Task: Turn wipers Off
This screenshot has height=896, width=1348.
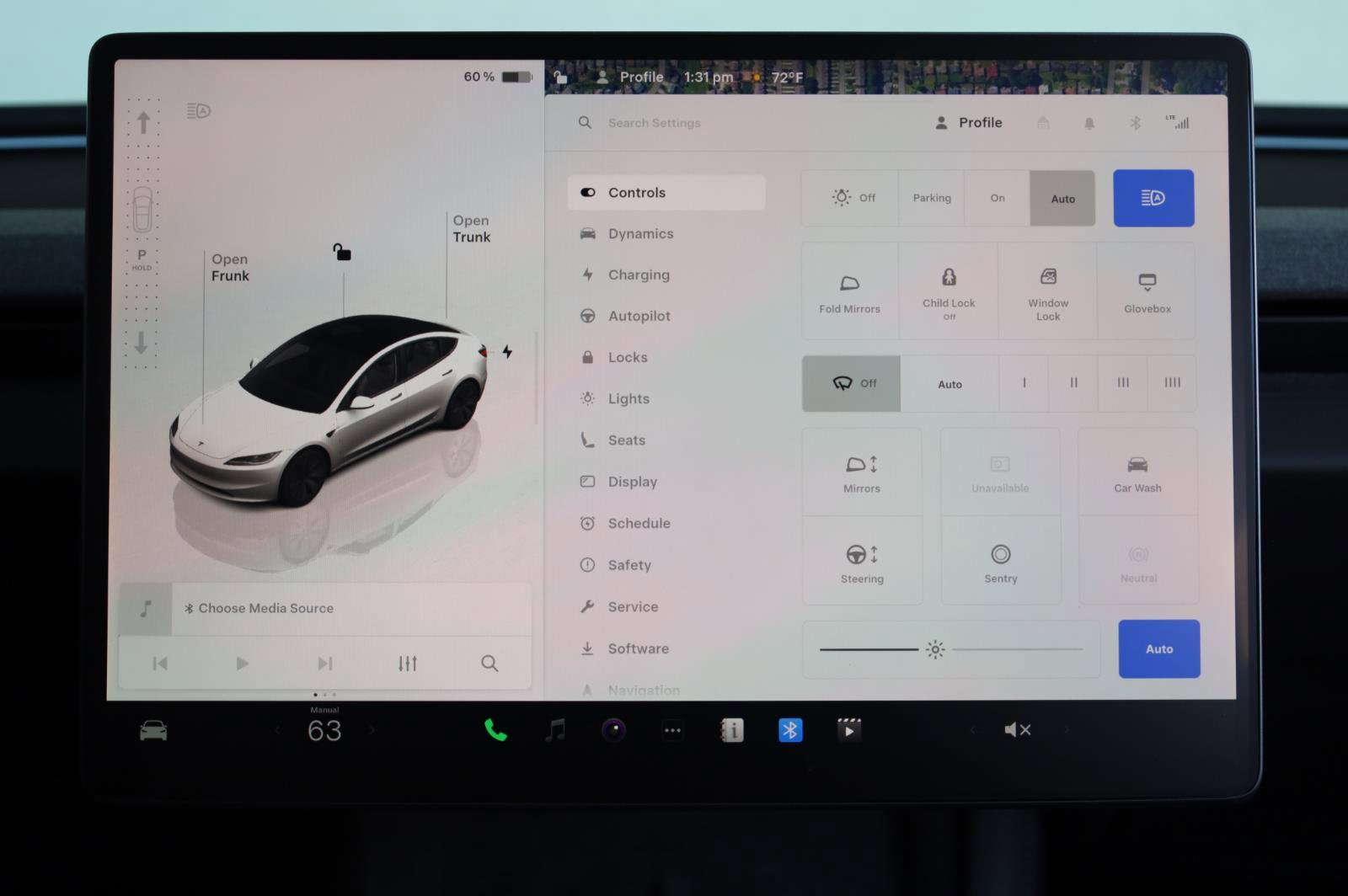Action: coord(851,383)
